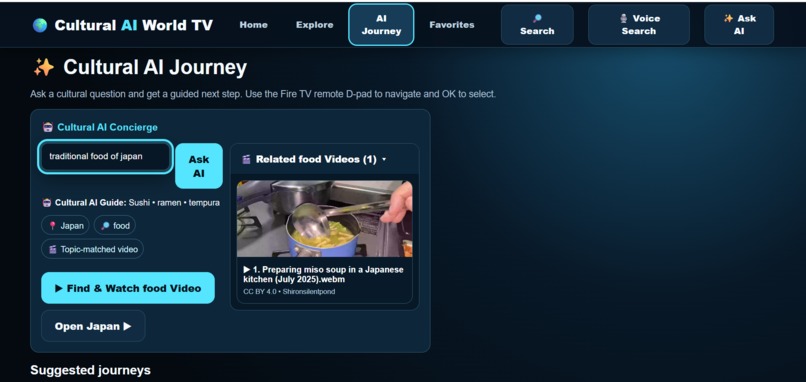The image size is (806, 382).
Task: Click the 'Sushi • ramen • tempura' guide text
Action: 174,203
